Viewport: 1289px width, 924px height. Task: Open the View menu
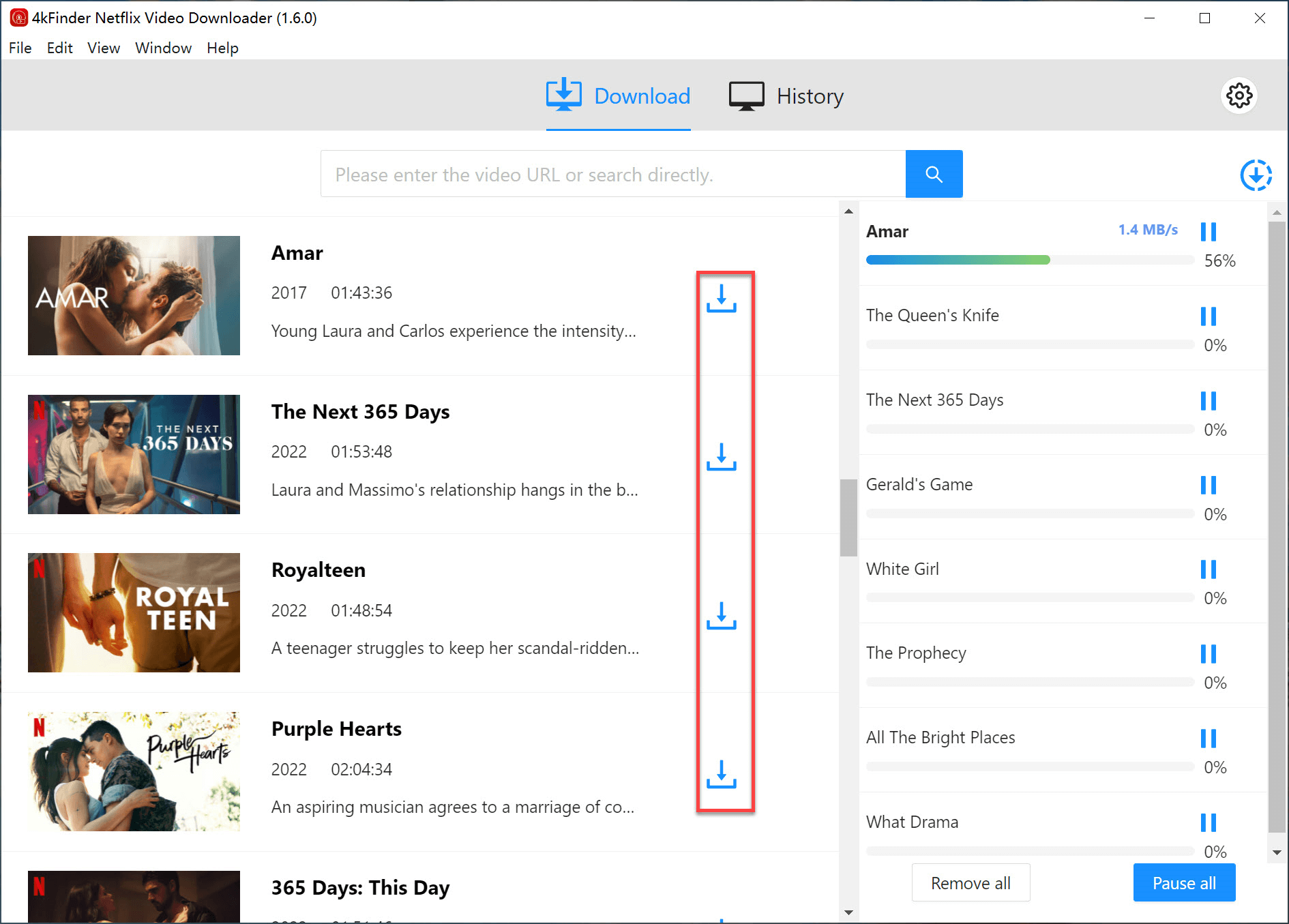(x=104, y=48)
